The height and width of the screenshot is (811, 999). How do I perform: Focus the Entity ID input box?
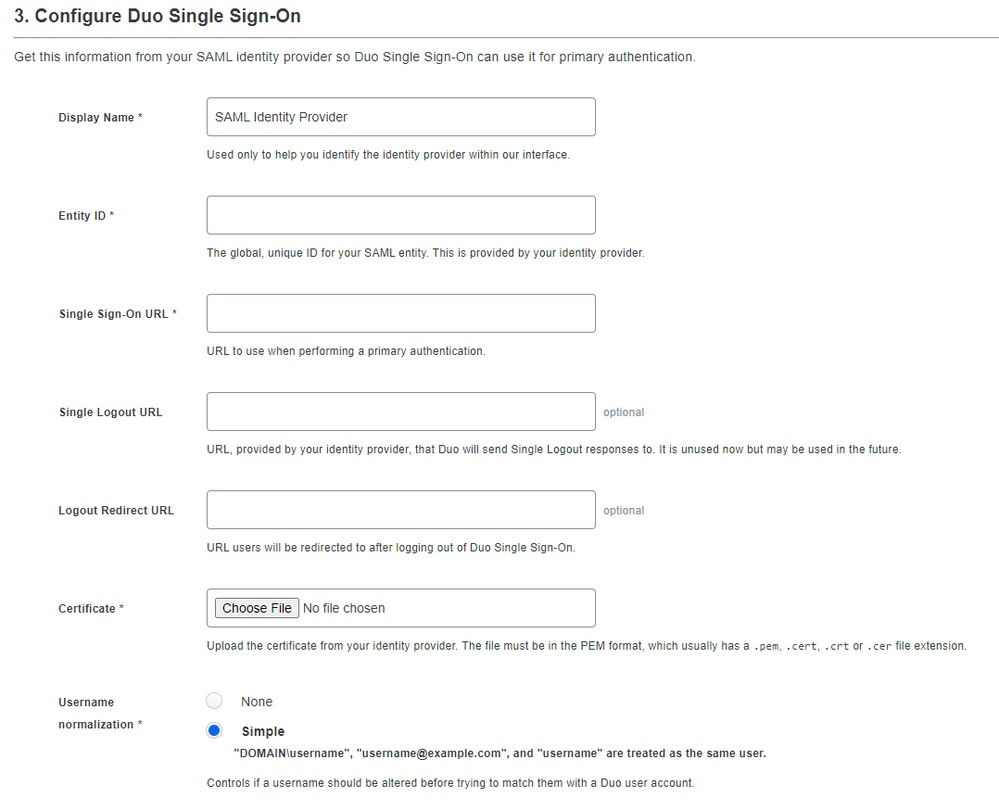tap(400, 215)
